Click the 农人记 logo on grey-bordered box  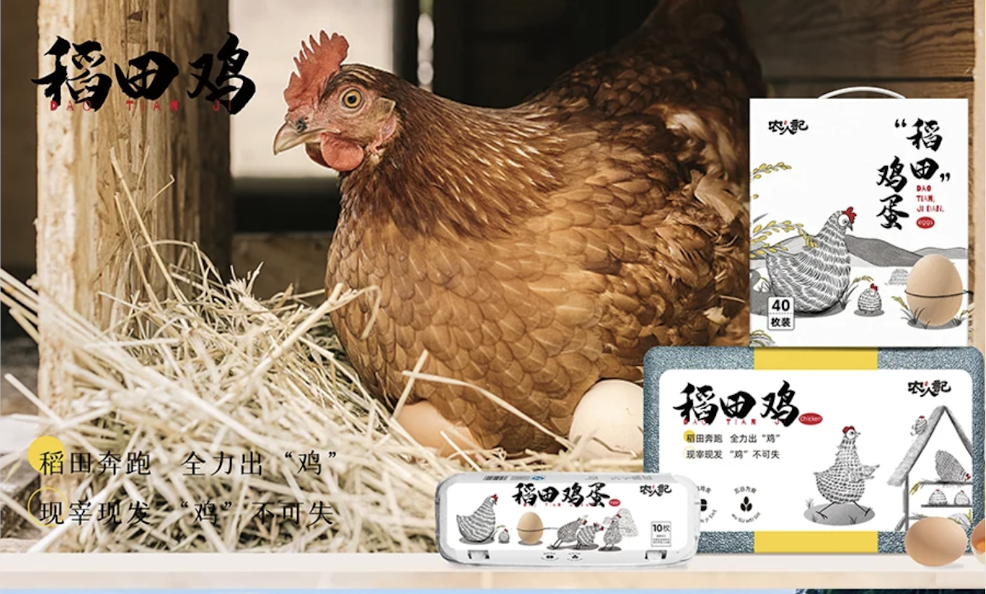(929, 387)
